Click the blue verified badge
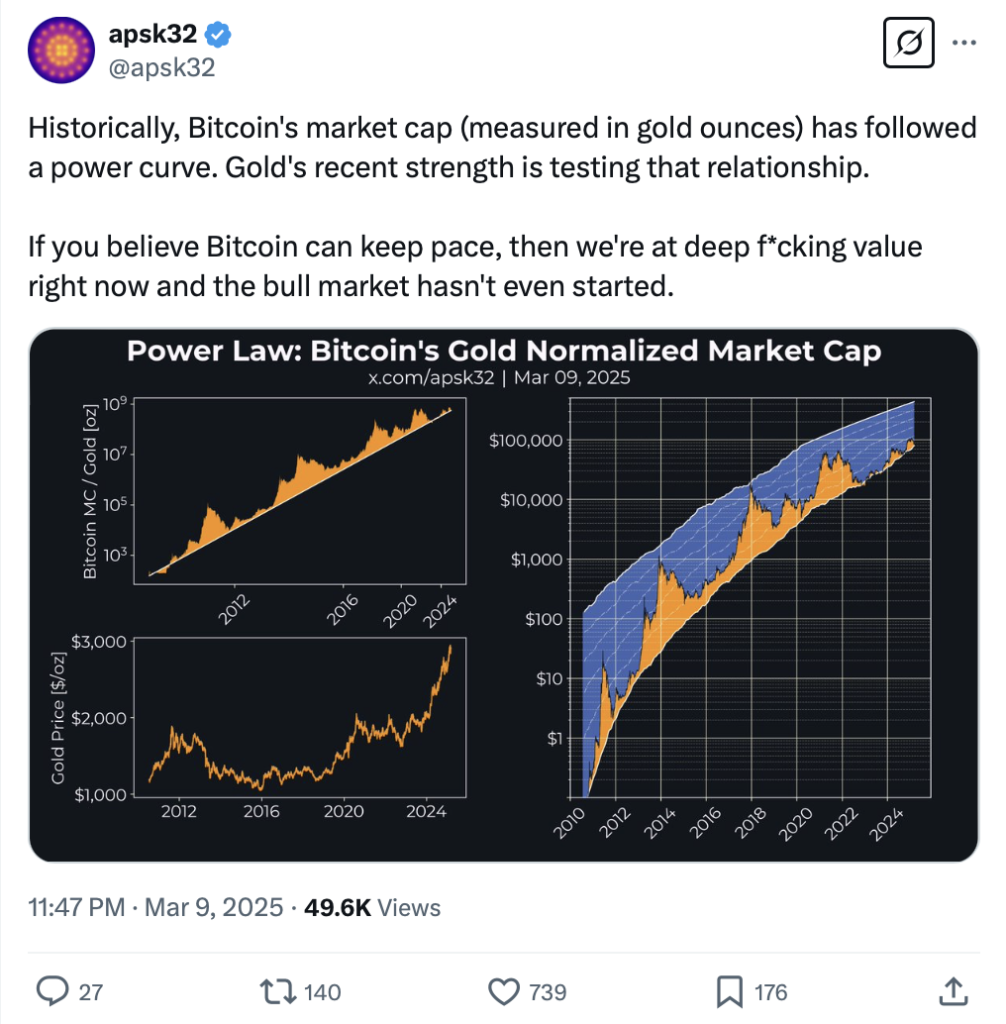1006x1024 pixels. tap(218, 35)
